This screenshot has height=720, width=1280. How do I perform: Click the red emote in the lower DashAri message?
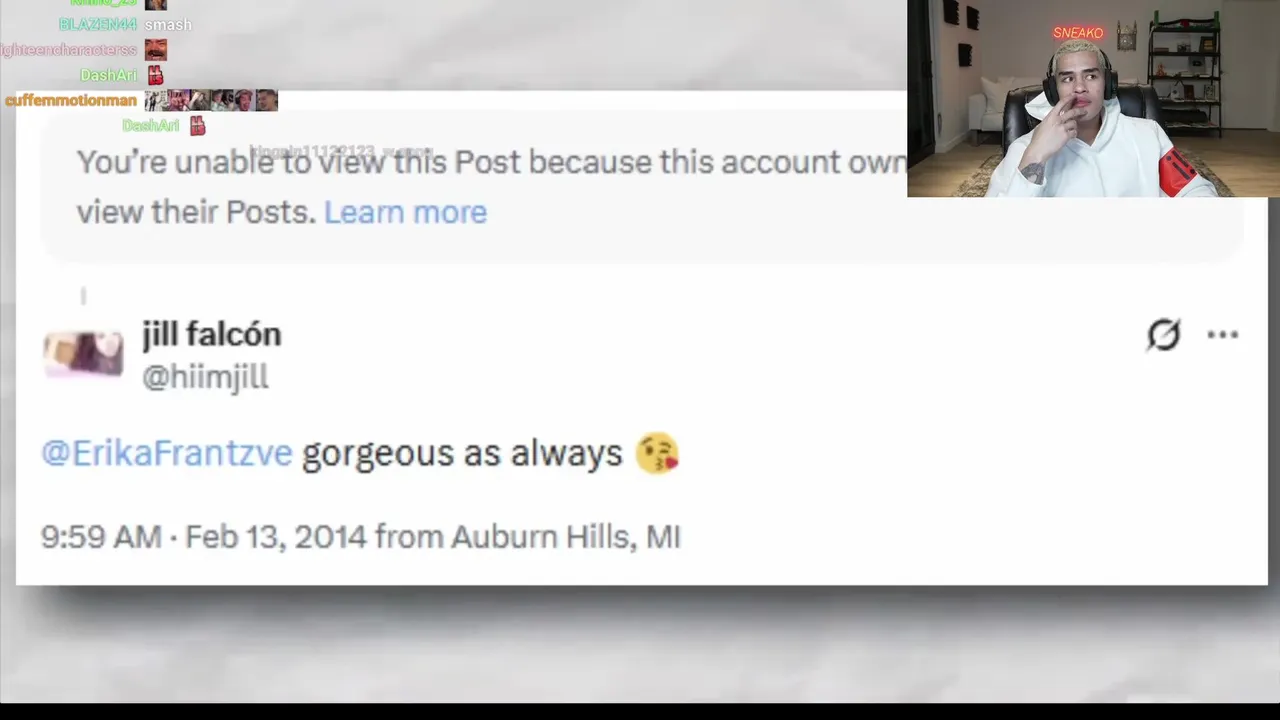(197, 125)
